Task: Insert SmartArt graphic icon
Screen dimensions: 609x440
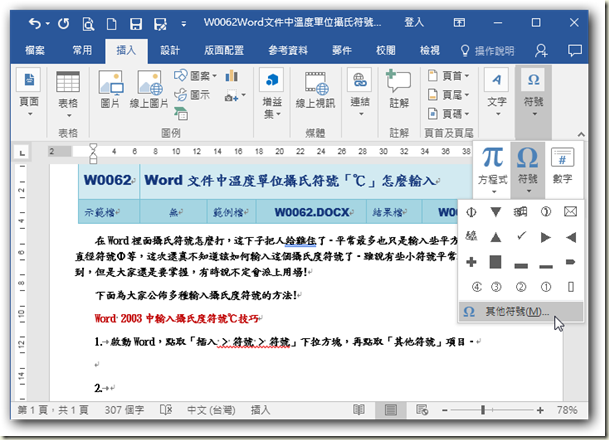Action: coord(181,113)
